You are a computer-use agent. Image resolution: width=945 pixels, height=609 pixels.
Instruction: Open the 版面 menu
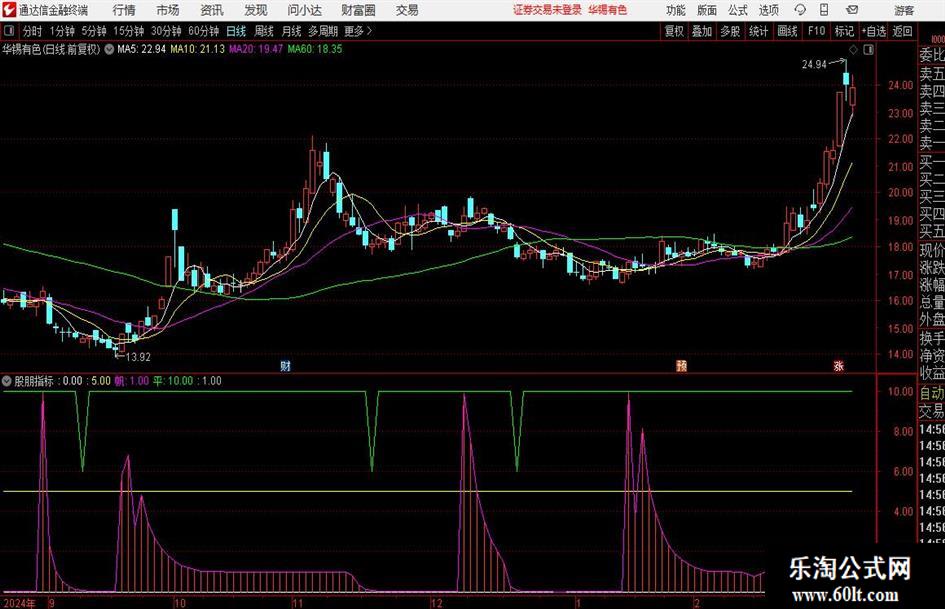coord(707,10)
